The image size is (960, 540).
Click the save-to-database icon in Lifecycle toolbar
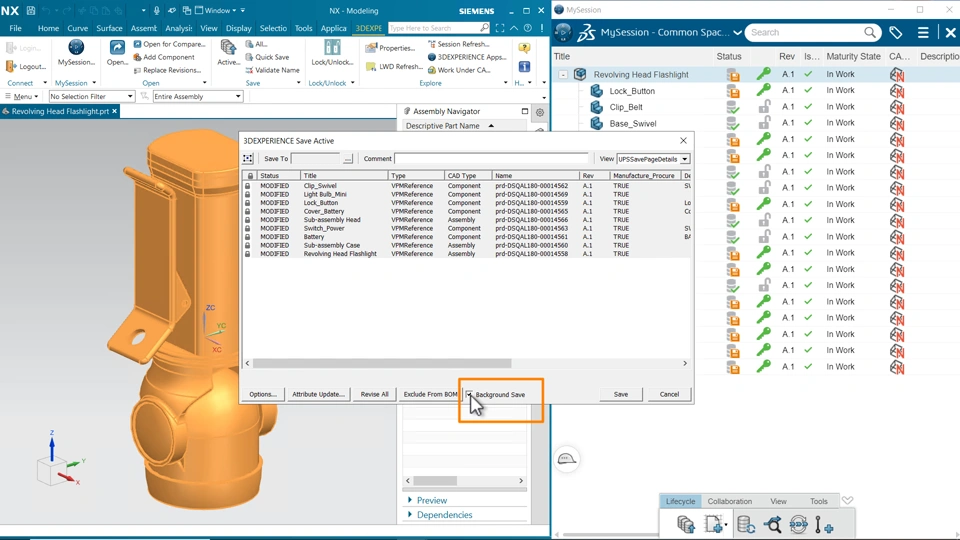[x=686, y=525]
